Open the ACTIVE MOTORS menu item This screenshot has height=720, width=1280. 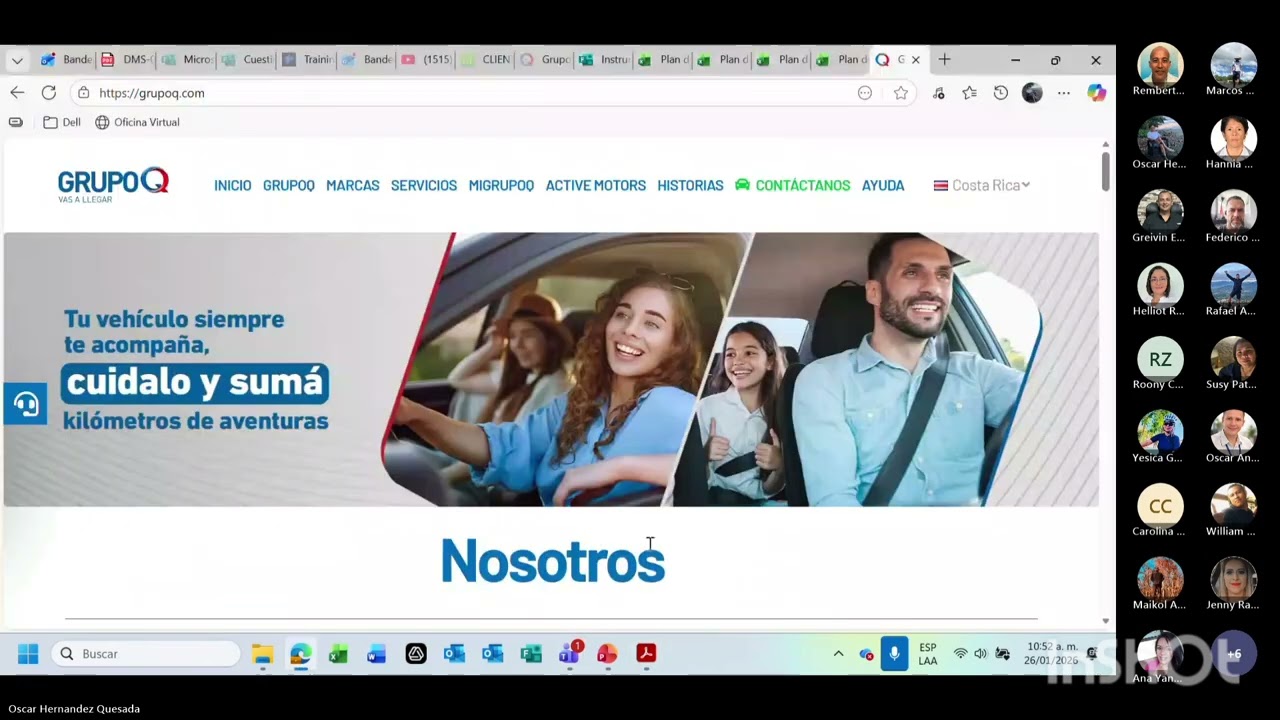coord(596,185)
